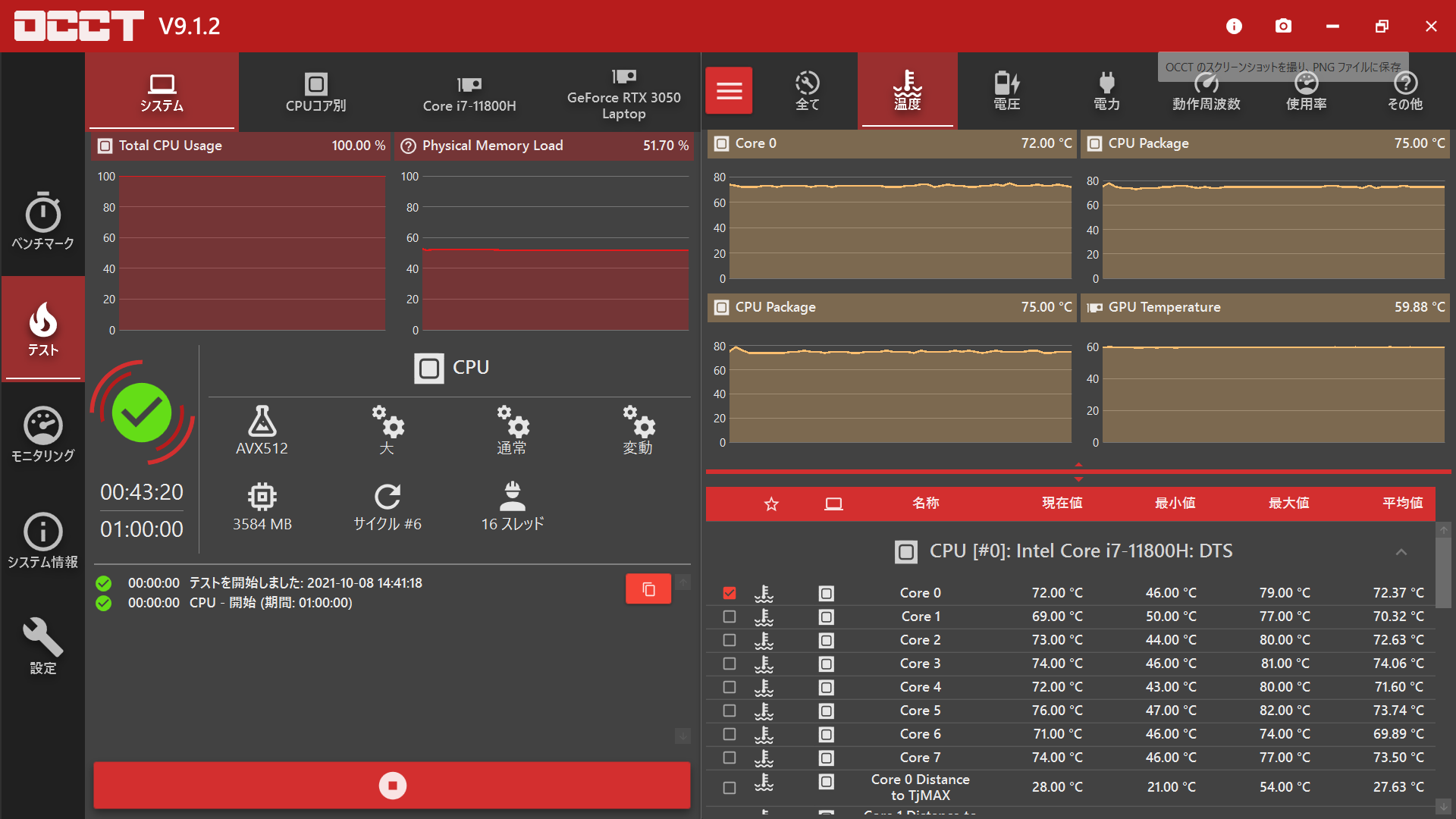Copy log with the red copy button
1456x819 pixels.
(648, 589)
